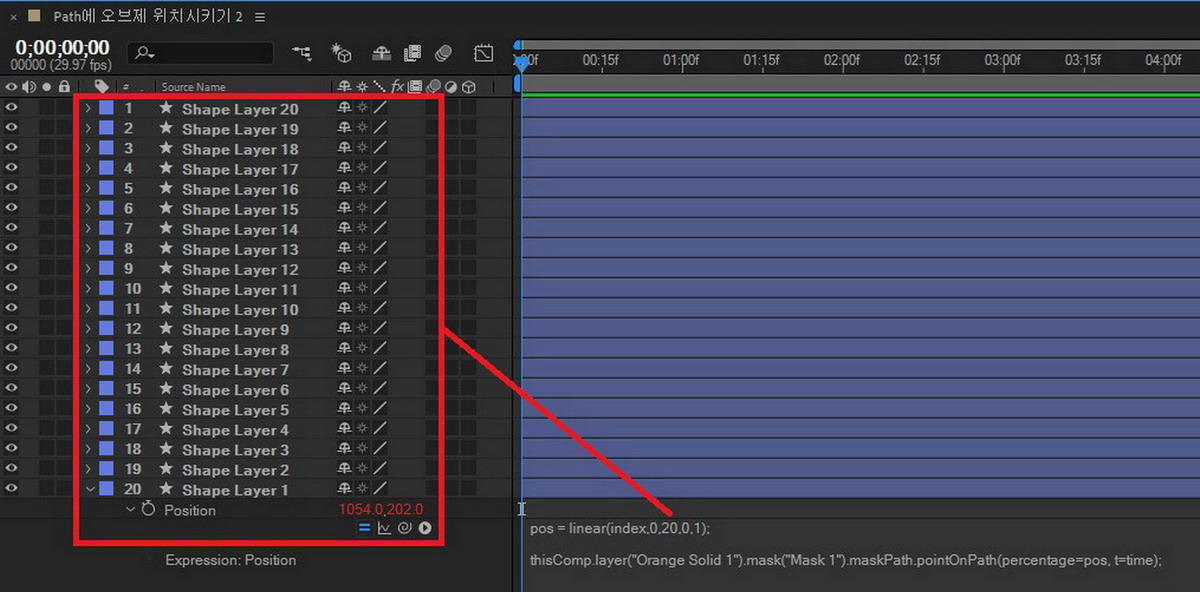1200x592 pixels.
Task: Click the Enable Expression equals icon
Action: point(365,528)
